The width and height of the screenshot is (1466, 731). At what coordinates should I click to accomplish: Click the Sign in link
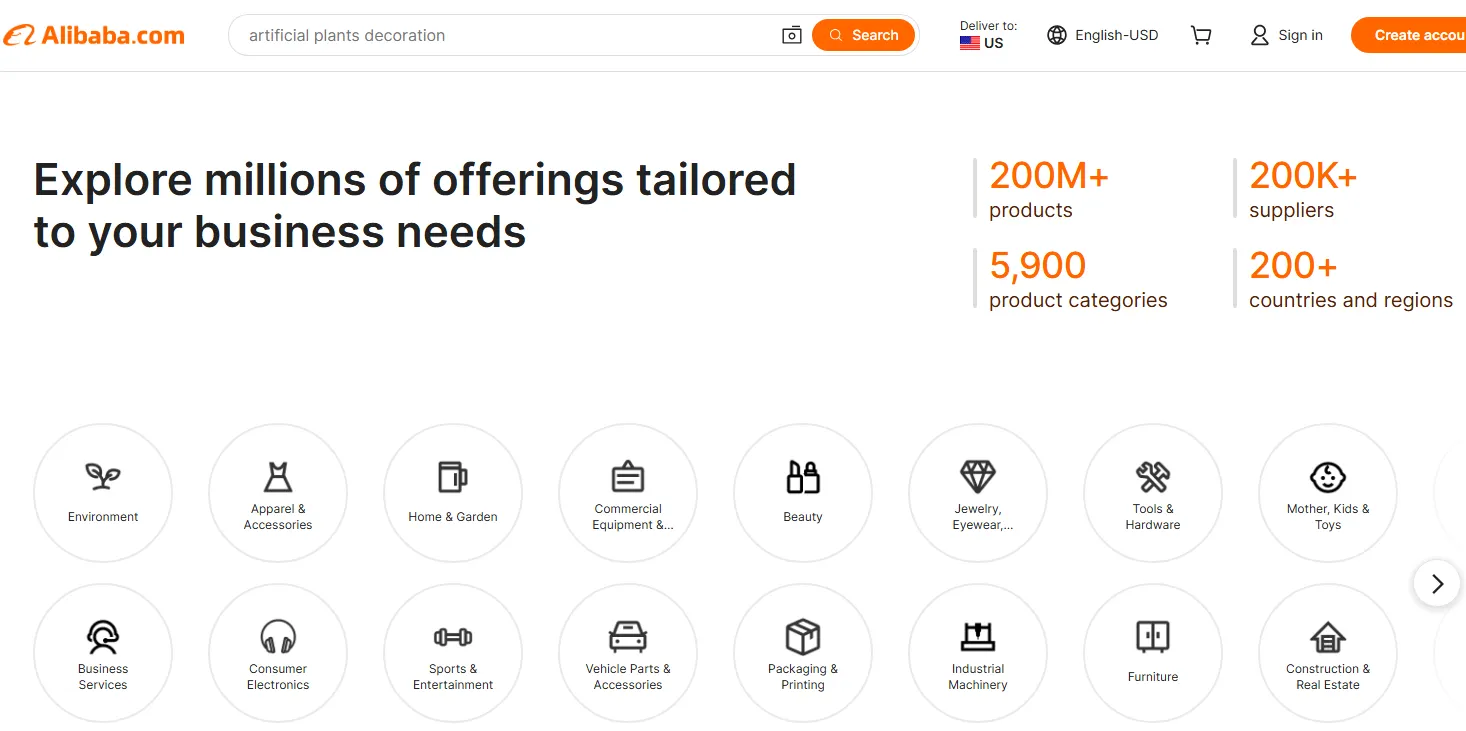1287,35
